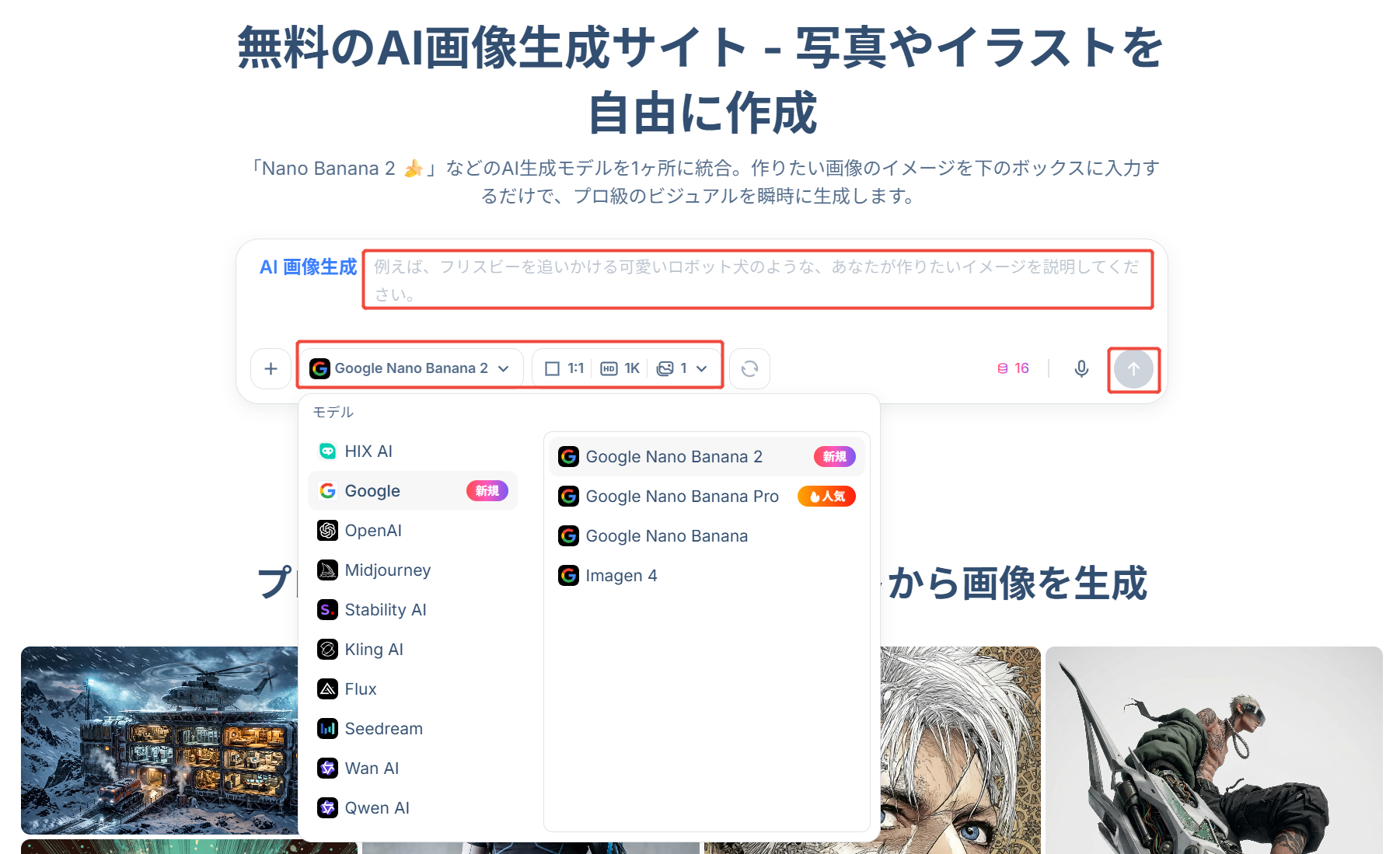Screen dimensions: 1400x854
Task: Select Imagen 4 from the Google models
Action: 620,575
